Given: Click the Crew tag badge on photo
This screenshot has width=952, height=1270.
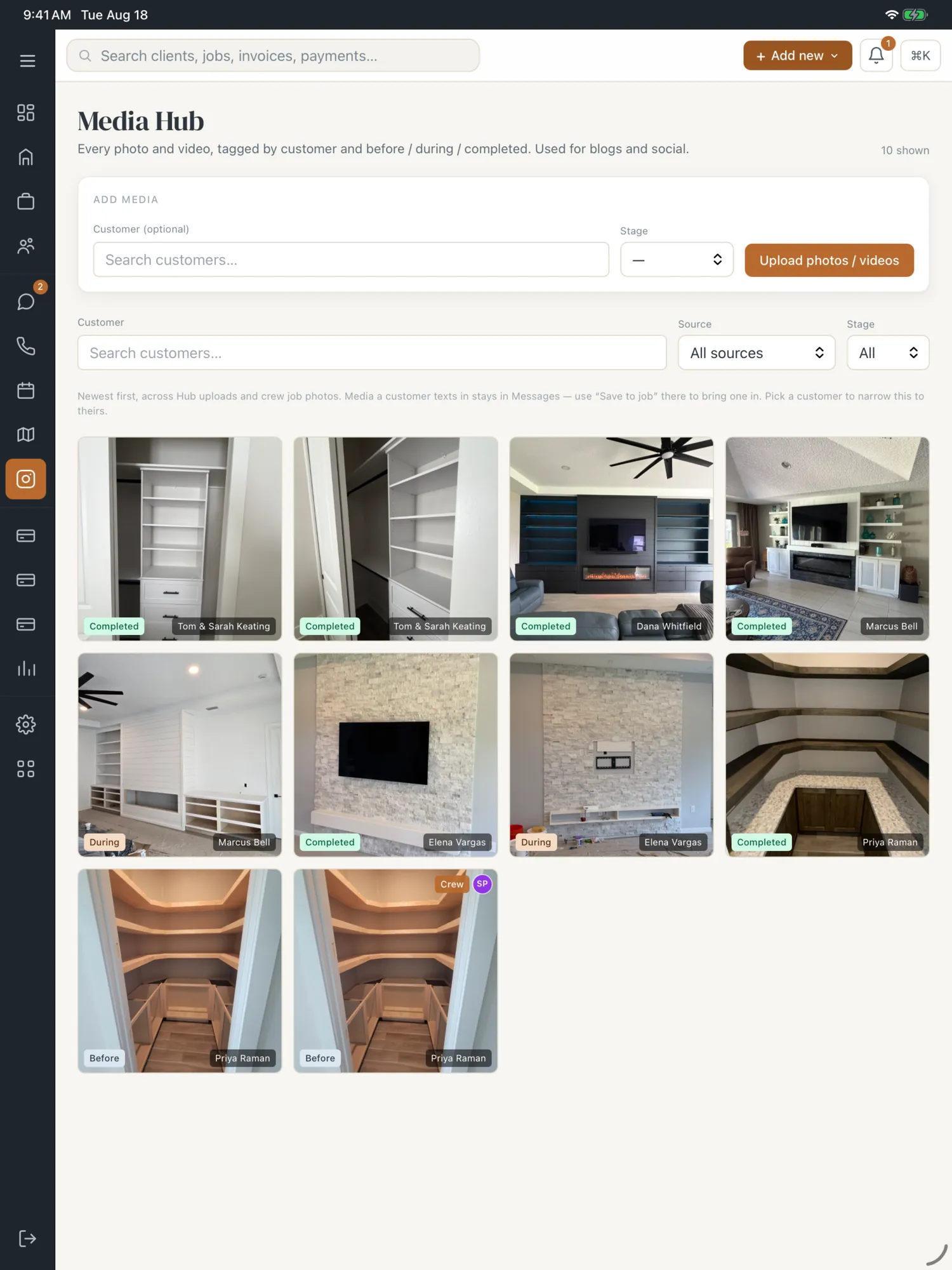Looking at the screenshot, I should pyautogui.click(x=452, y=884).
